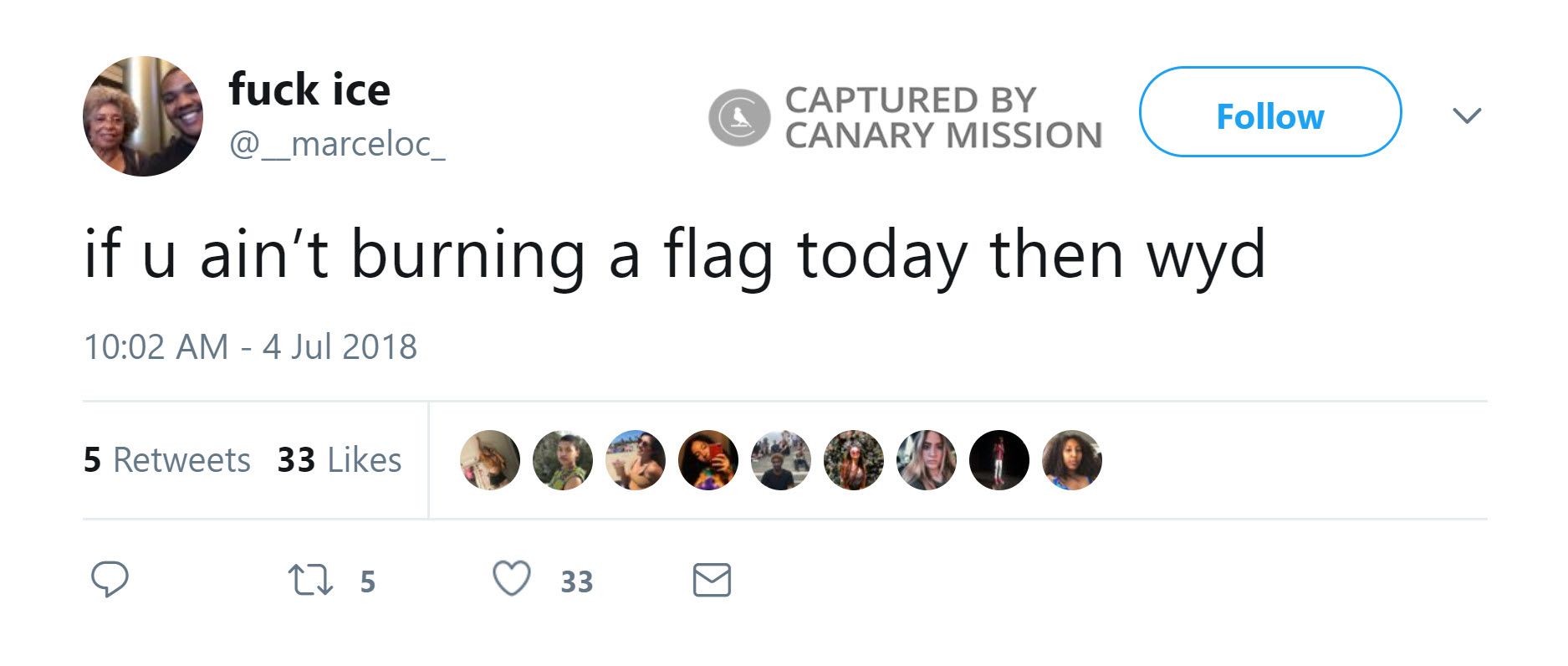1568x666 pixels.
Task: View the 5 Retweets list
Action: (167, 459)
